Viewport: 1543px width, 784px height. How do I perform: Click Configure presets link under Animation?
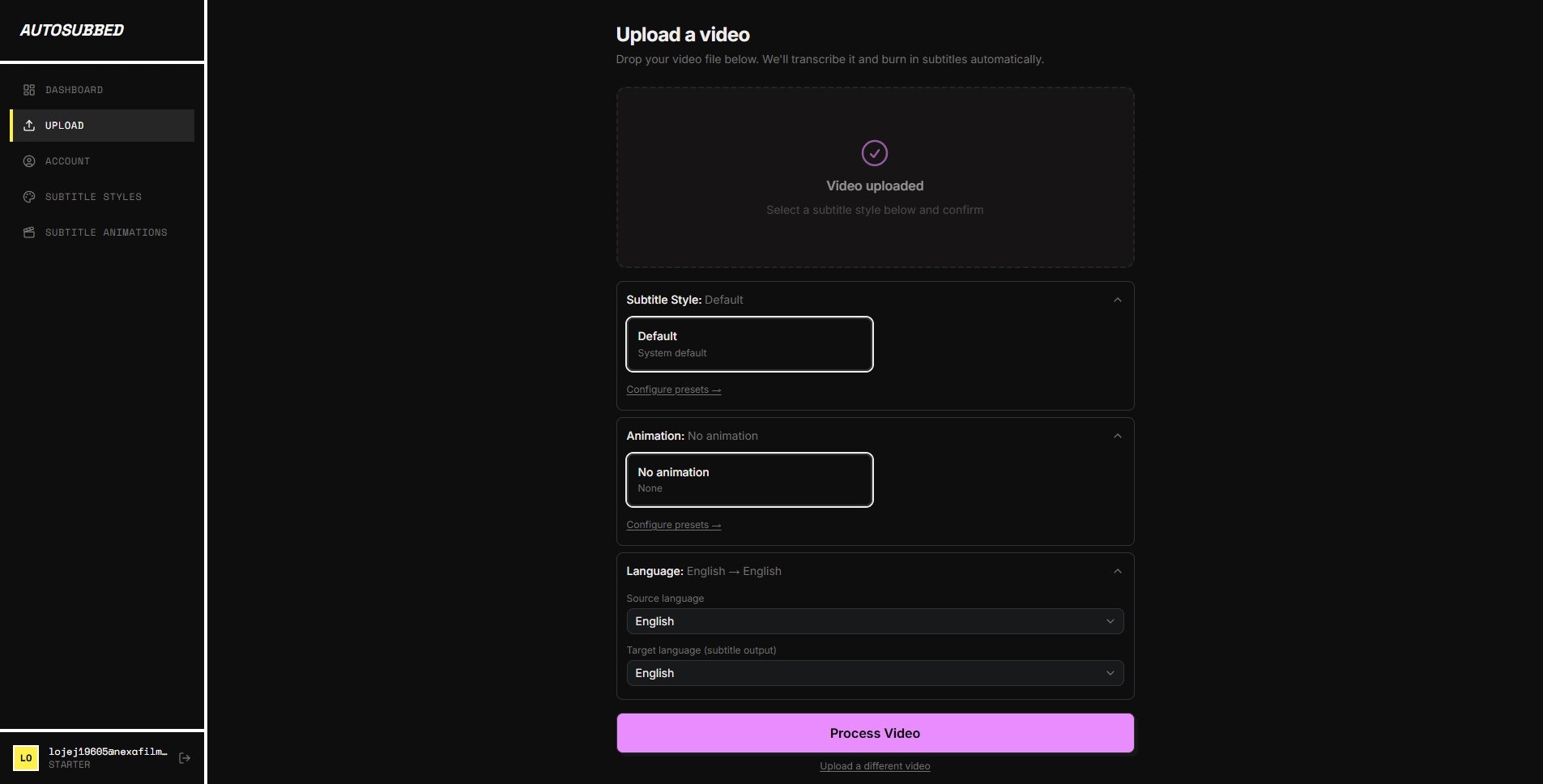[x=674, y=525]
